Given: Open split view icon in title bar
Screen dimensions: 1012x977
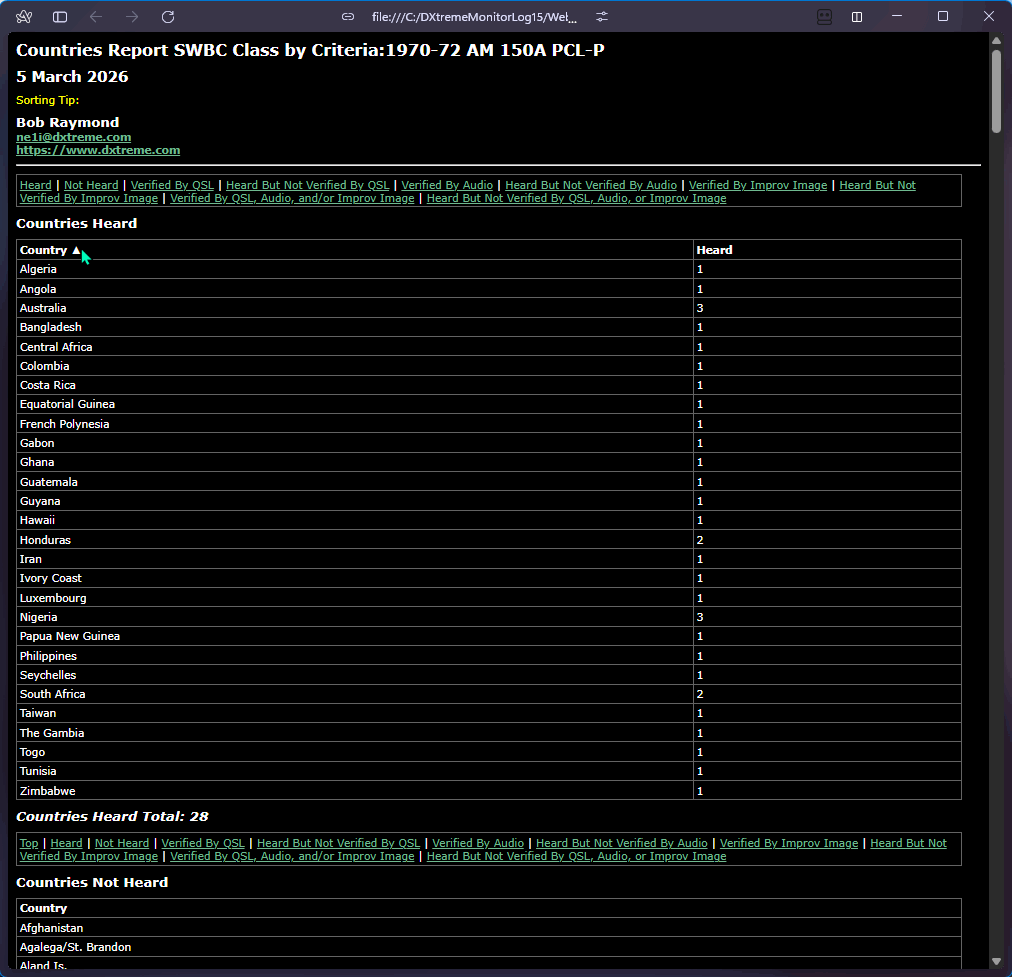Looking at the screenshot, I should pos(857,17).
